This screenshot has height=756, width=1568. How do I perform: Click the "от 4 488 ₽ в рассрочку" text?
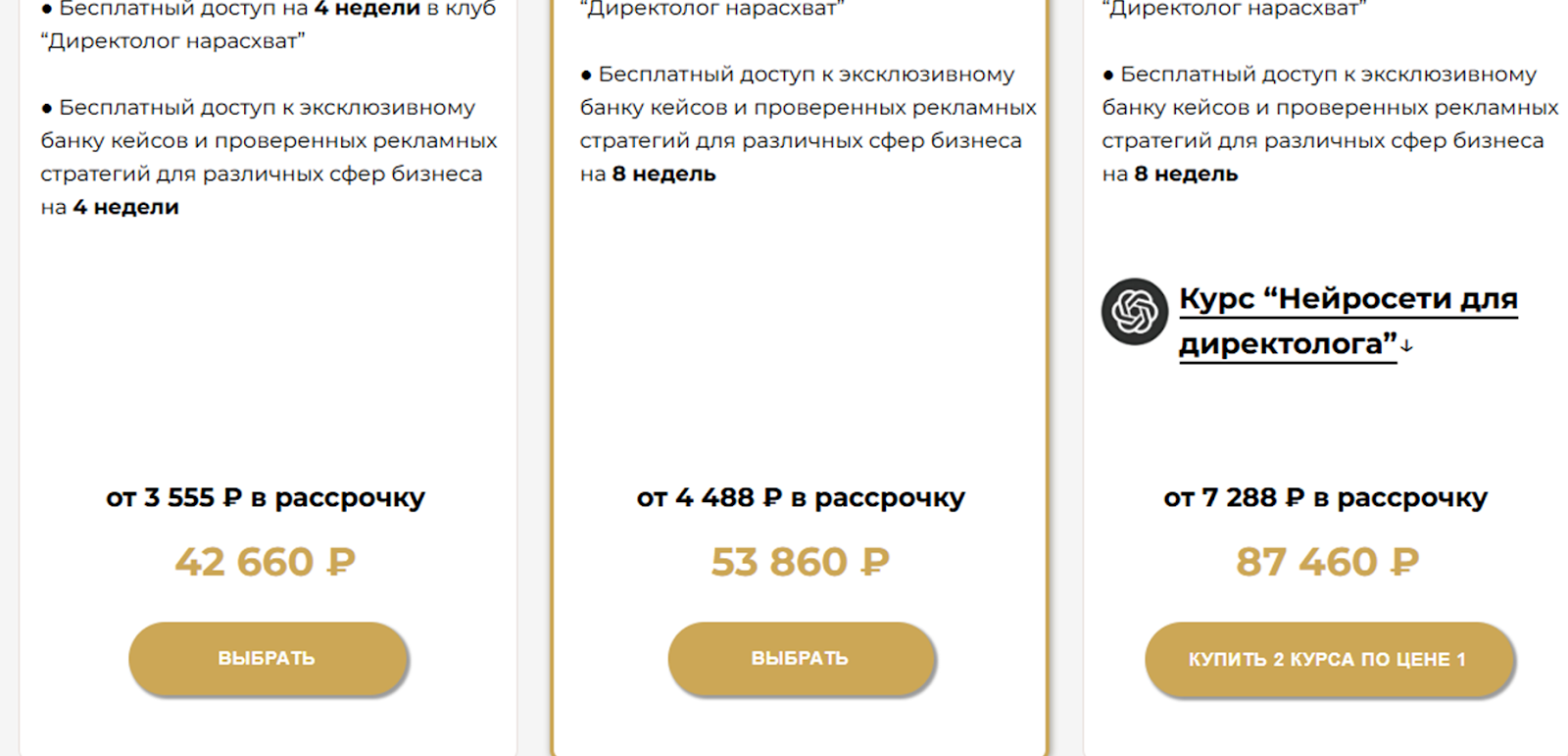click(x=800, y=497)
